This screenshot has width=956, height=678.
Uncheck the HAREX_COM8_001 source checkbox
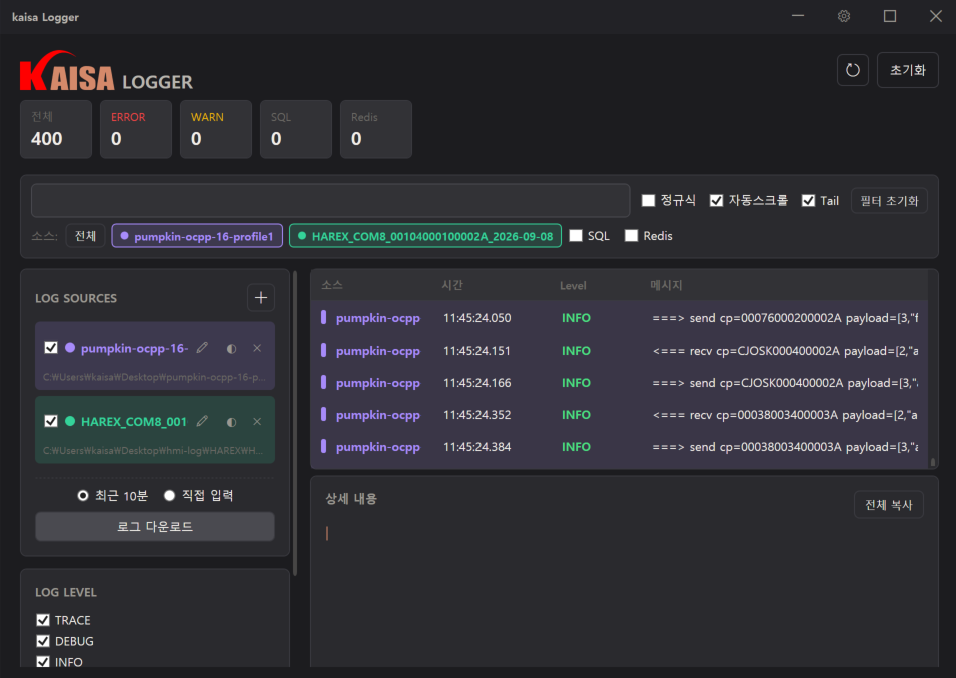(x=51, y=421)
